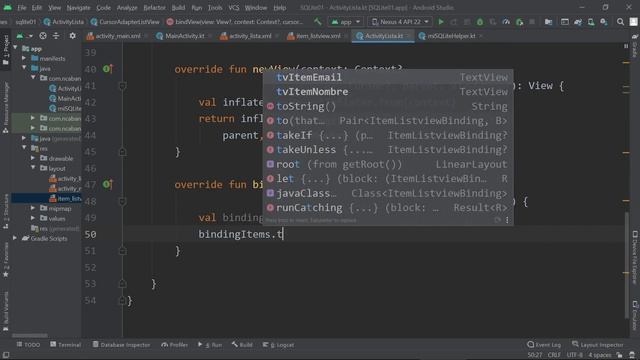Image resolution: width=640 pixels, height=360 pixels.
Task: Open the Event Log tool window
Action: pos(544,345)
